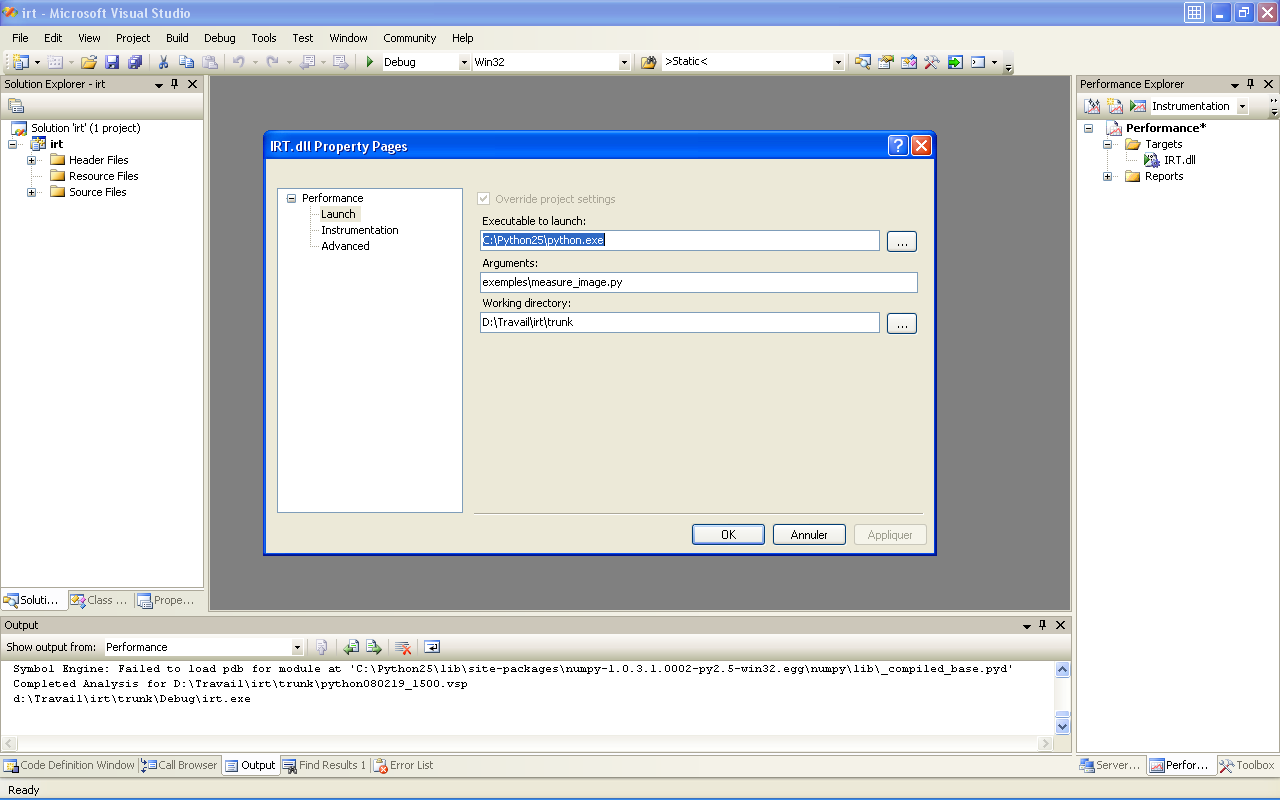The width and height of the screenshot is (1280, 800).
Task: Click the Properties icon in Solution Explorer
Action: (x=16, y=106)
